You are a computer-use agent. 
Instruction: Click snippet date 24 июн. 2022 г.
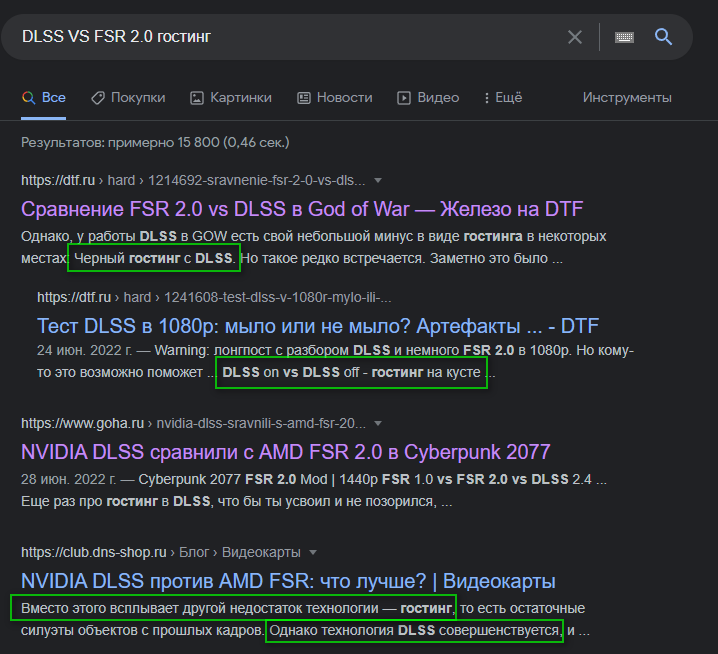(84, 350)
